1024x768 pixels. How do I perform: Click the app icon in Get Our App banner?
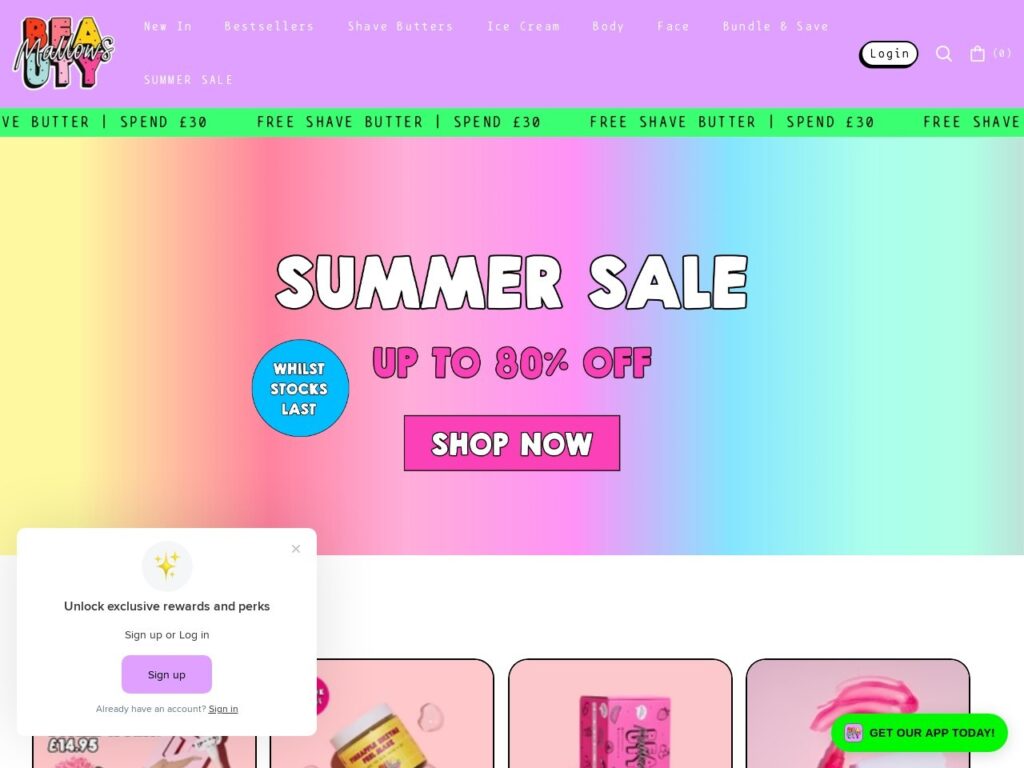853,733
